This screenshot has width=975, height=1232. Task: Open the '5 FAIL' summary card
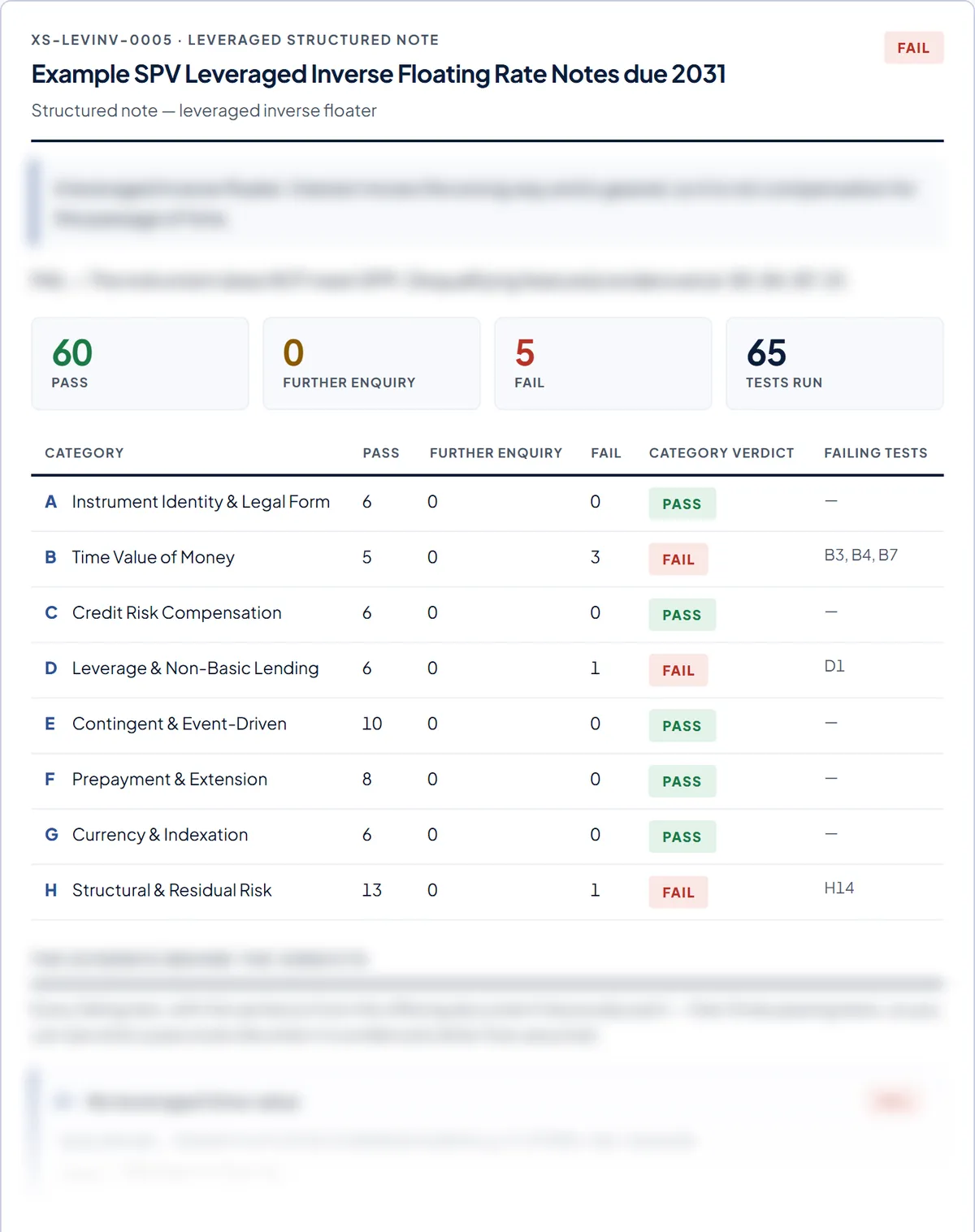coord(603,363)
